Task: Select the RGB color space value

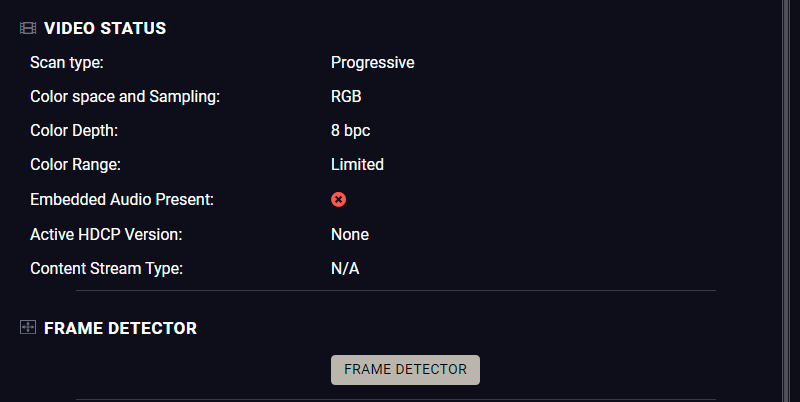Action: [346, 96]
